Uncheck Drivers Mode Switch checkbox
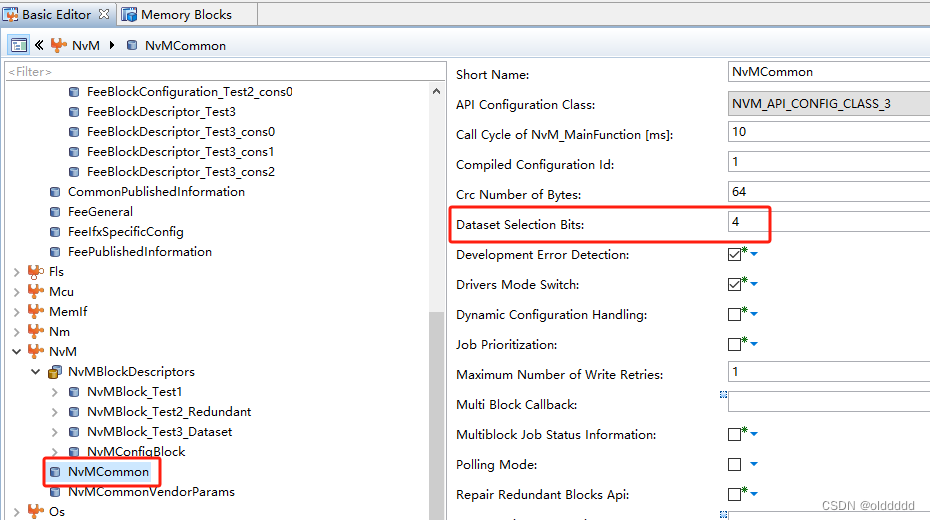 click(734, 285)
